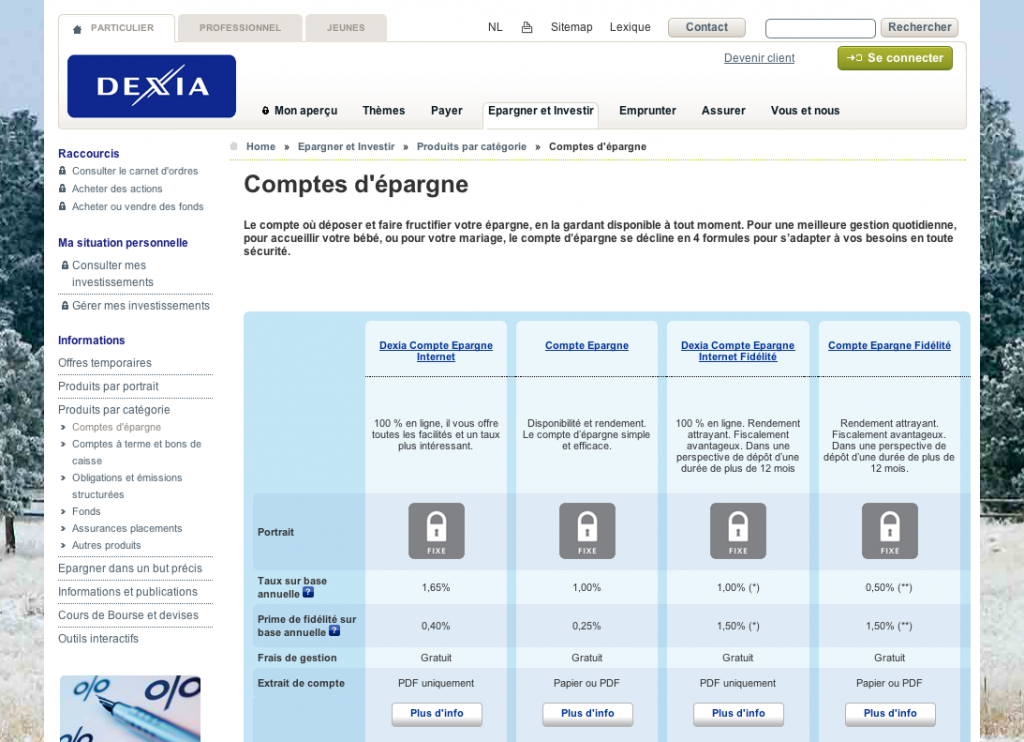Open help icon beside Prime de fidélité
1024x742 pixels.
click(x=334, y=631)
